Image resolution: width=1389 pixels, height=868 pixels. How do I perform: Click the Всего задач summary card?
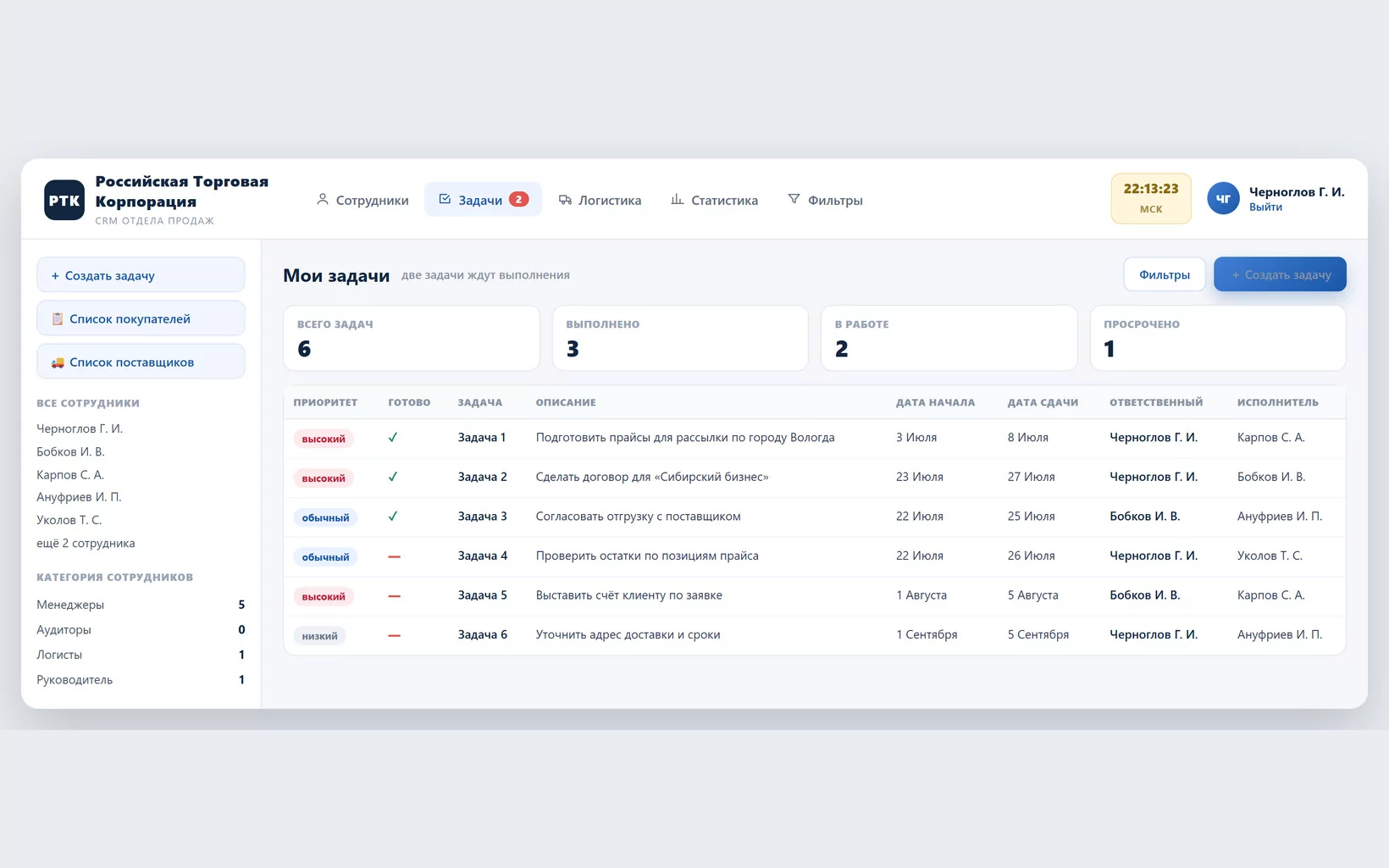click(412, 338)
